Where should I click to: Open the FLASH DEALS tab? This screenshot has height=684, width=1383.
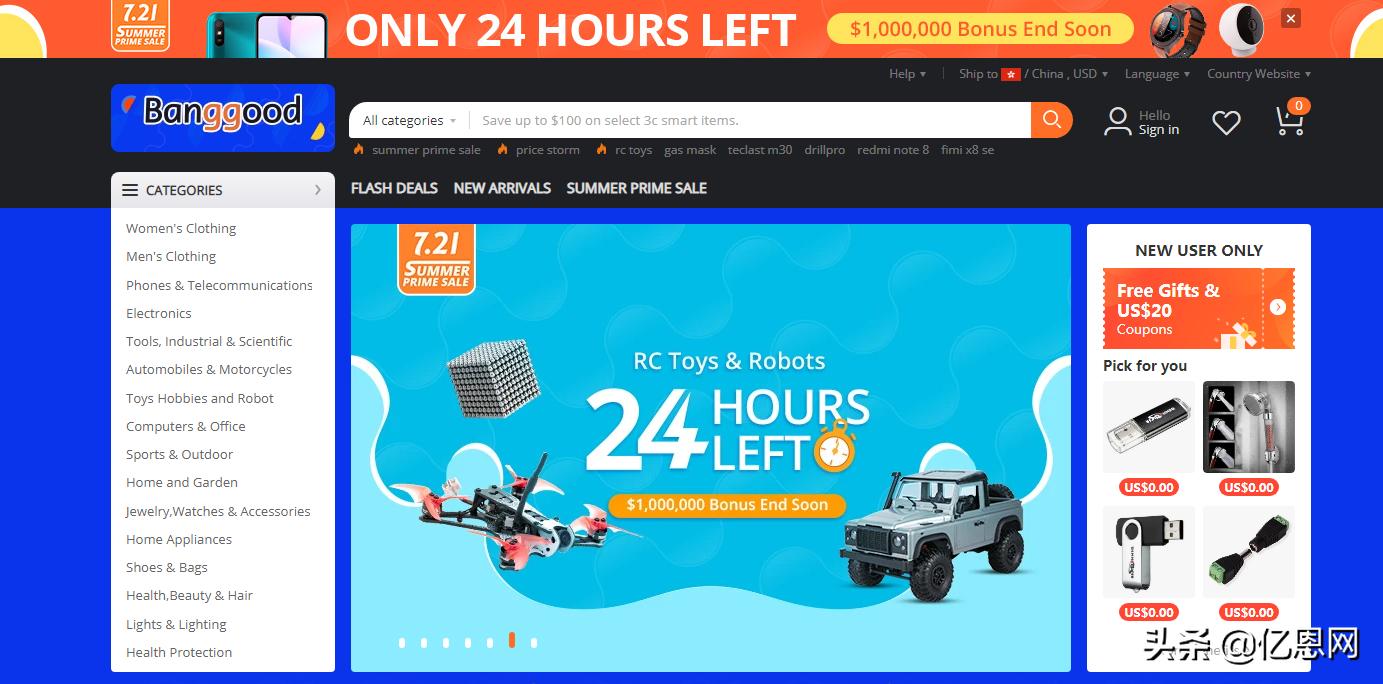coord(394,188)
